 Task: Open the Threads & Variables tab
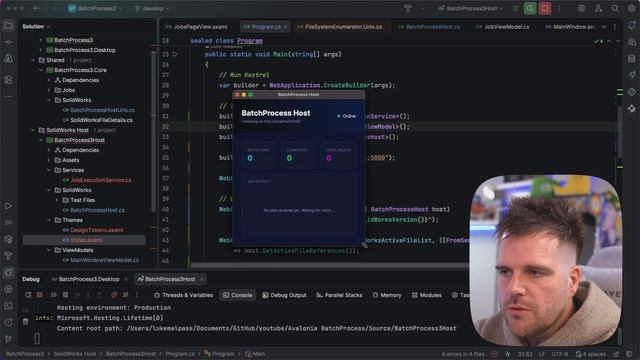pos(184,295)
